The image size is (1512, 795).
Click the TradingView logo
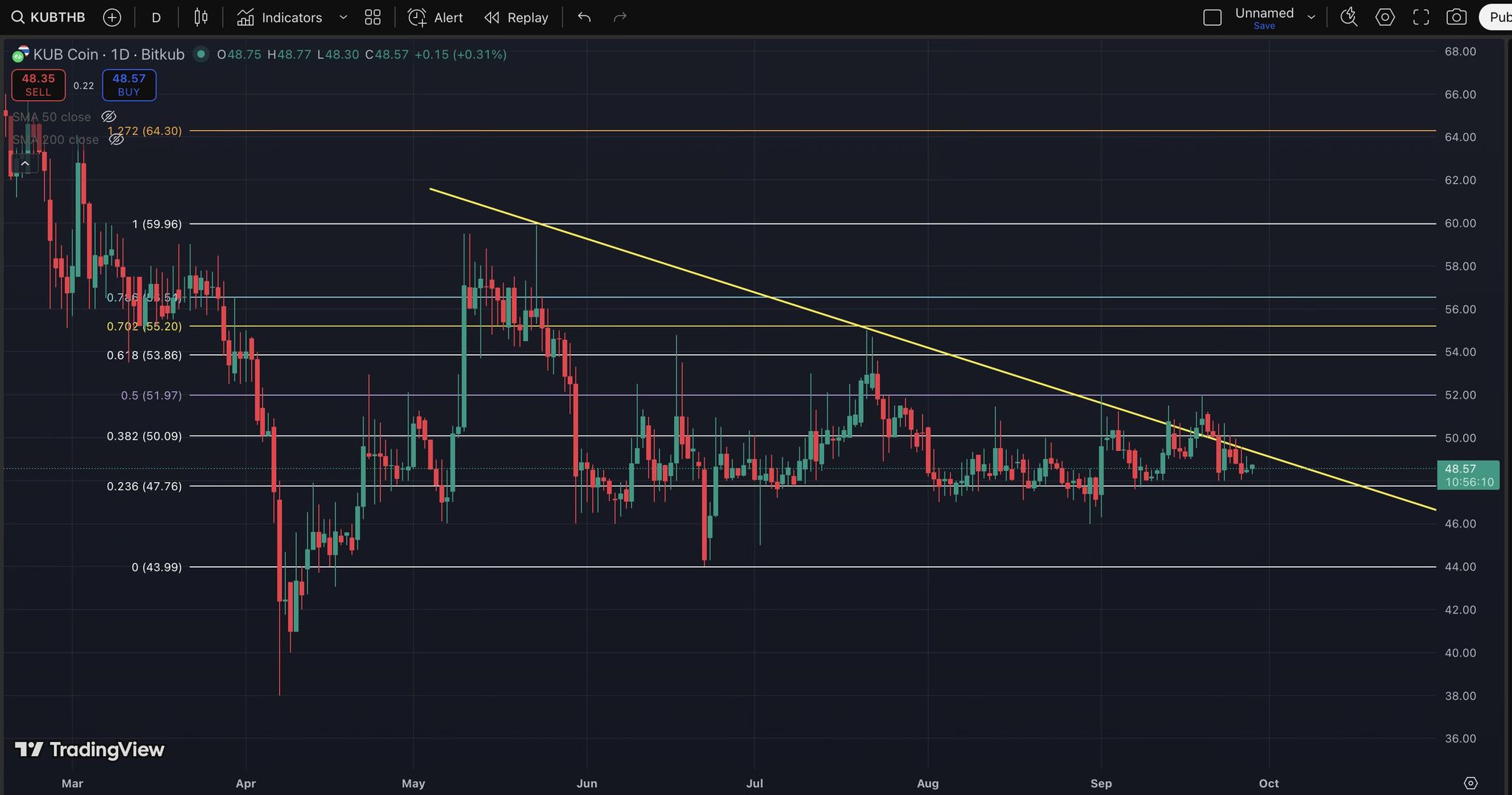pyautogui.click(x=89, y=750)
